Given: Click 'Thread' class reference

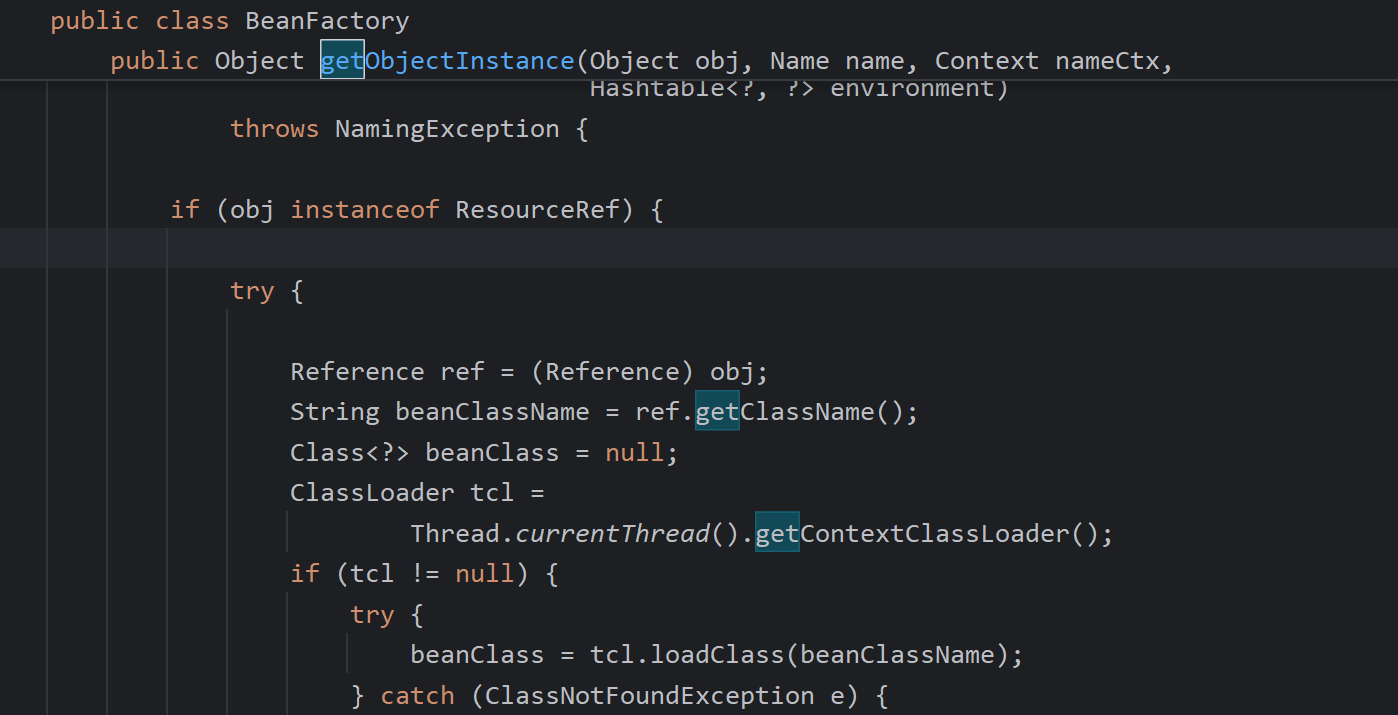Looking at the screenshot, I should pyautogui.click(x=455, y=534).
